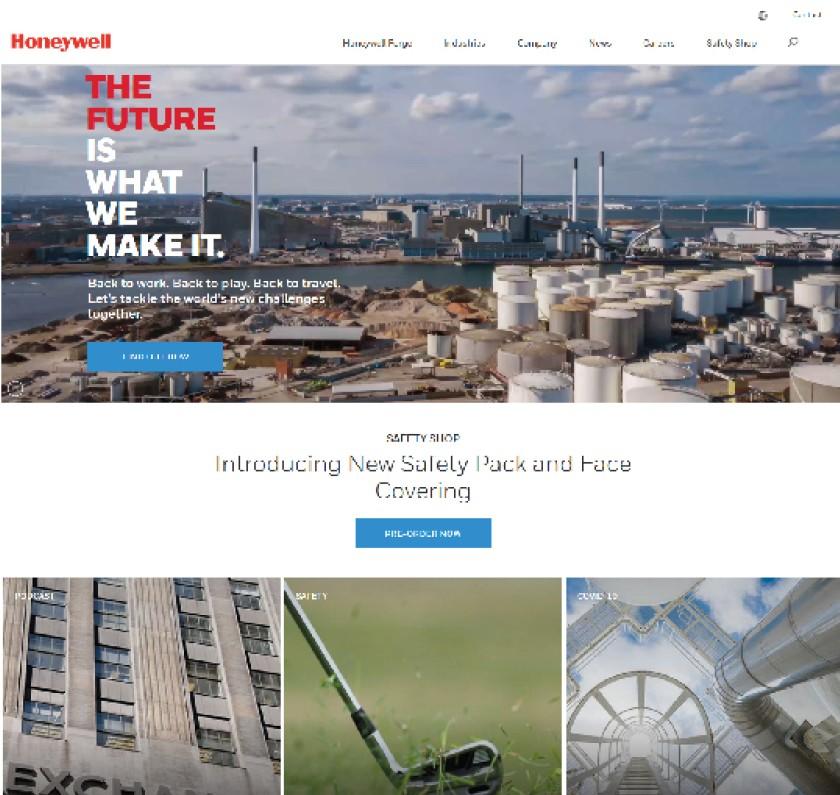Viewport: 840px width, 795px height.
Task: Expand the Careers navigation menu
Action: 658,43
